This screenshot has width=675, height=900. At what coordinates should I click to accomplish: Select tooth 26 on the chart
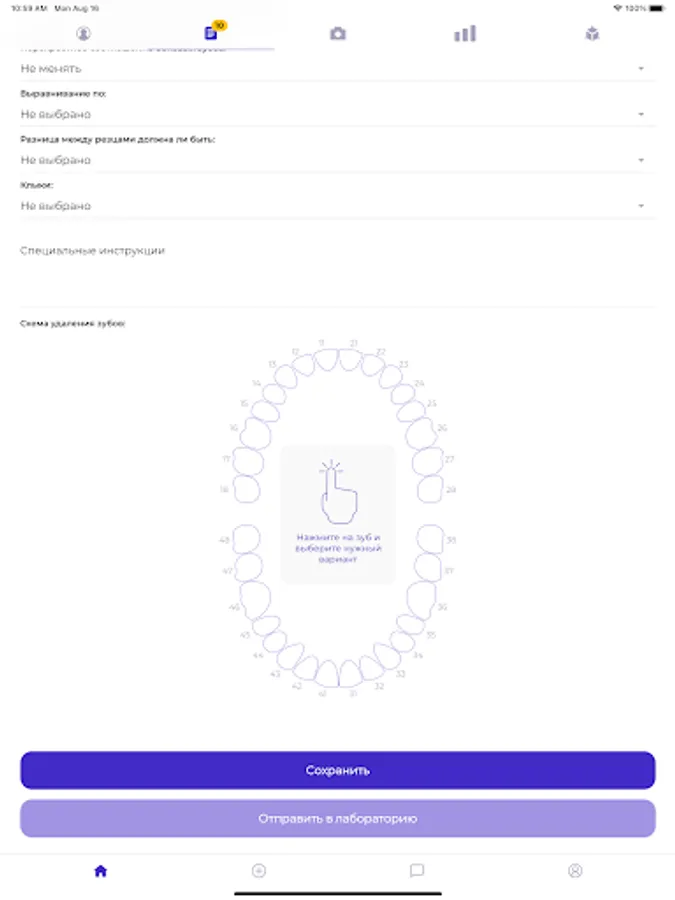pos(421,434)
